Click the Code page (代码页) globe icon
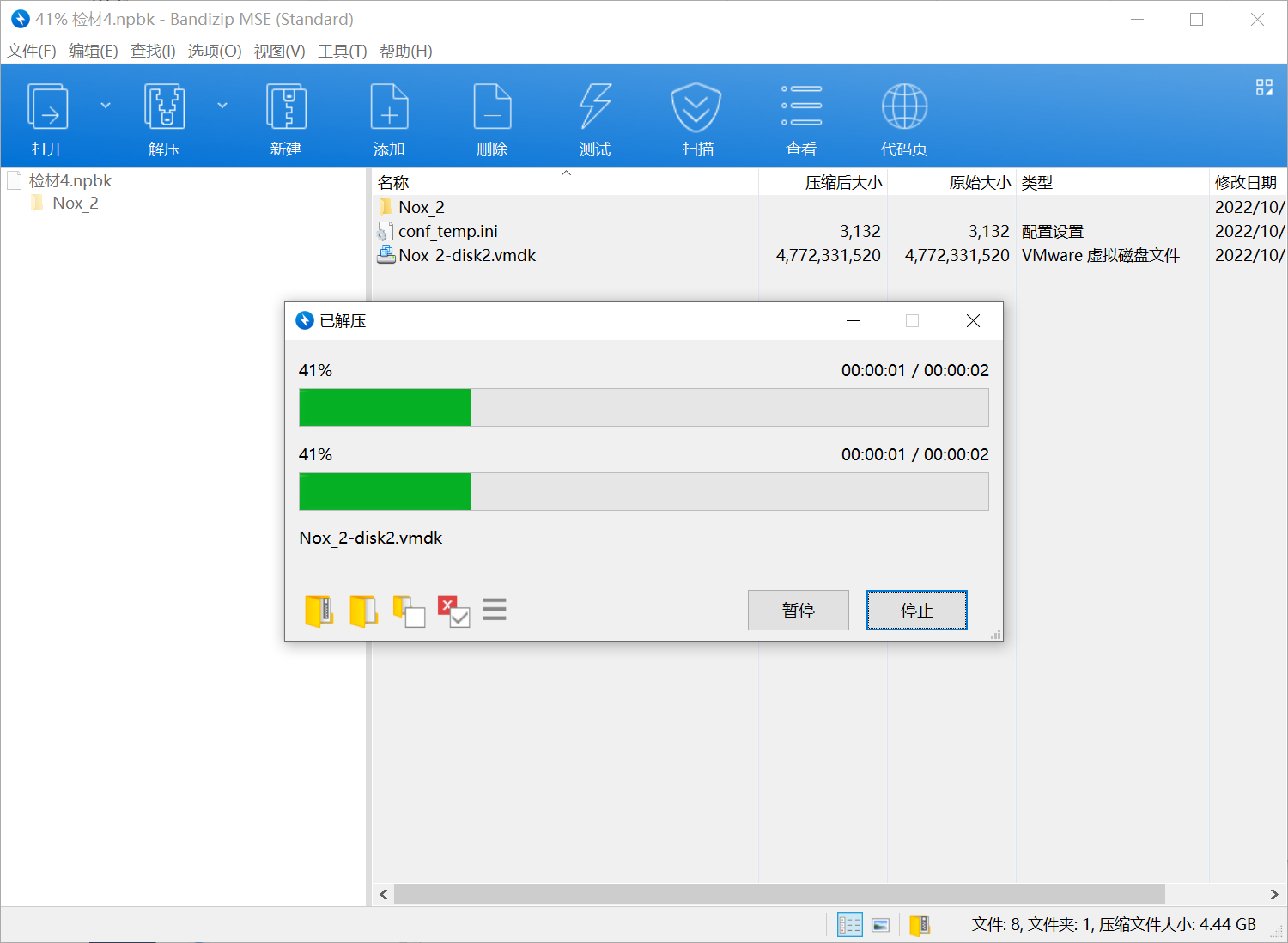The height and width of the screenshot is (943, 1288). [x=904, y=106]
